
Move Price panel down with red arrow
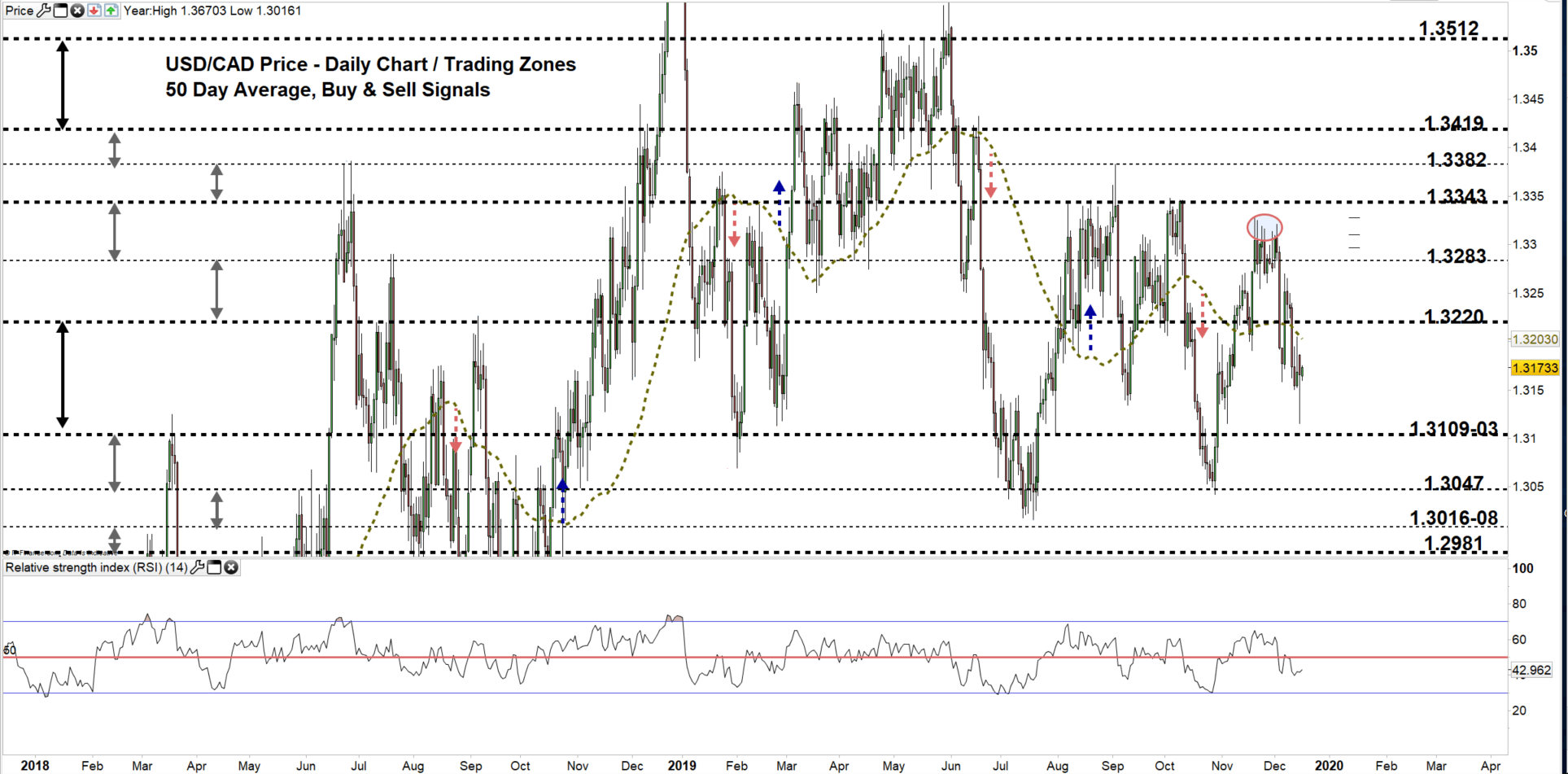(94, 11)
